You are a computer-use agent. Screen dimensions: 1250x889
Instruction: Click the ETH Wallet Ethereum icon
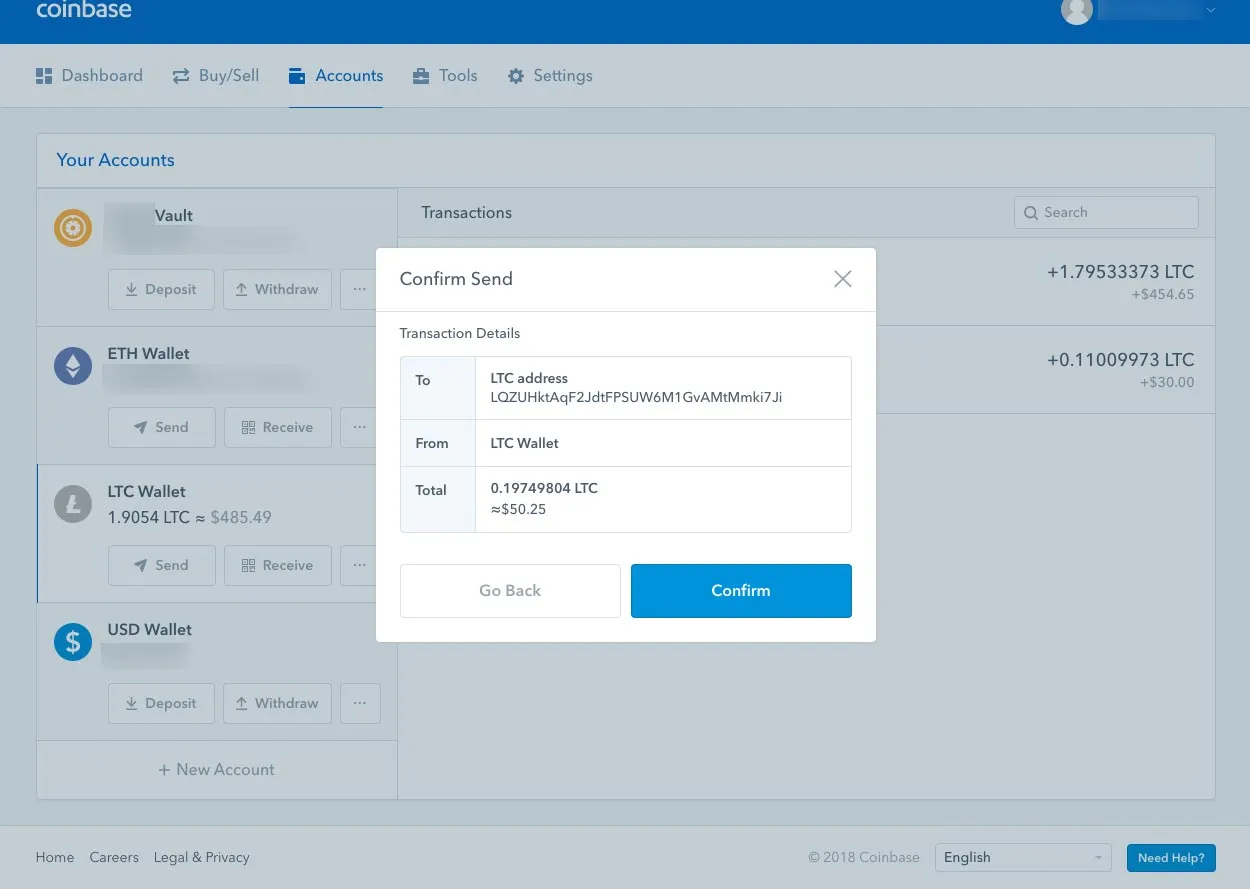click(73, 367)
